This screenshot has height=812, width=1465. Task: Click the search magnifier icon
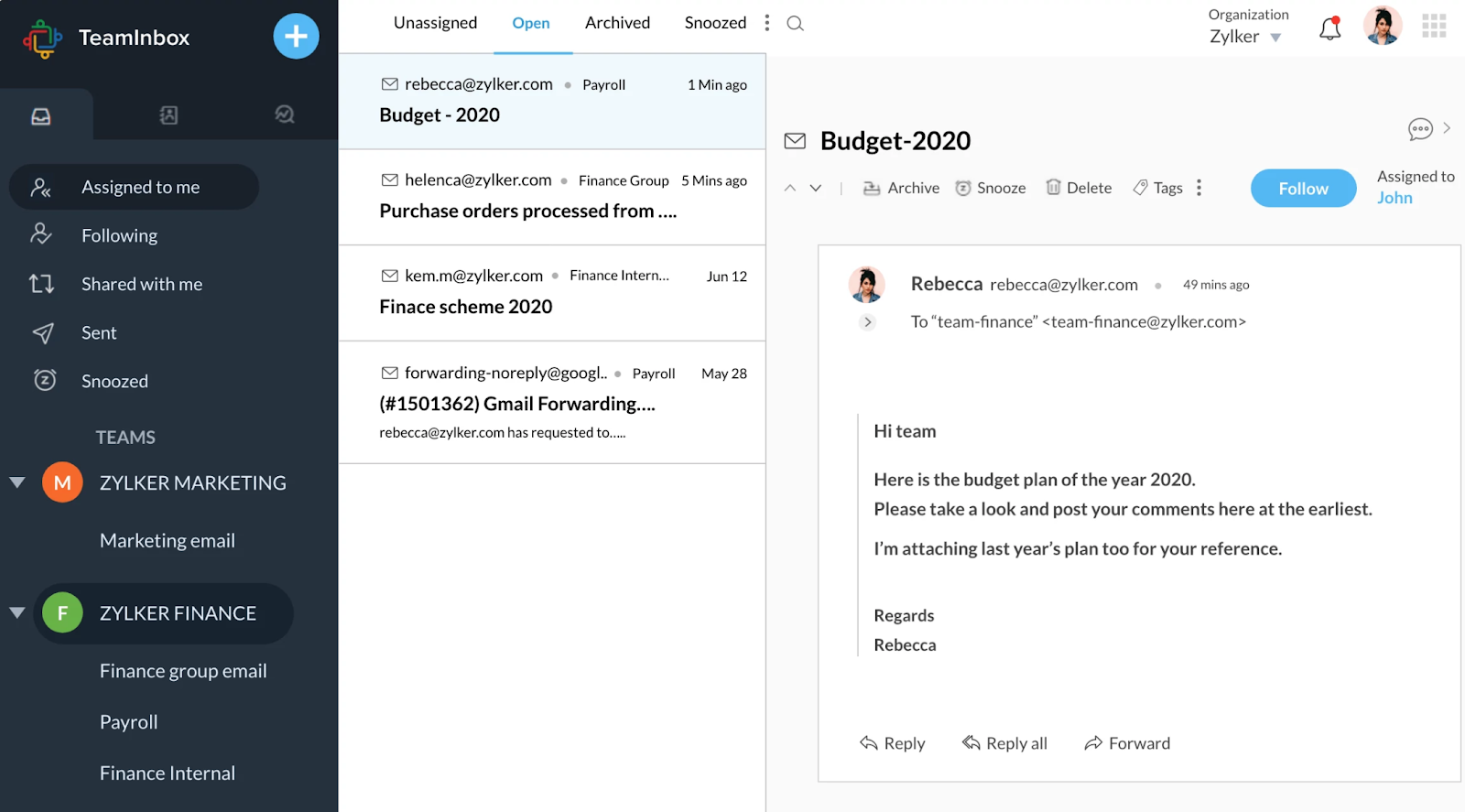pos(795,24)
